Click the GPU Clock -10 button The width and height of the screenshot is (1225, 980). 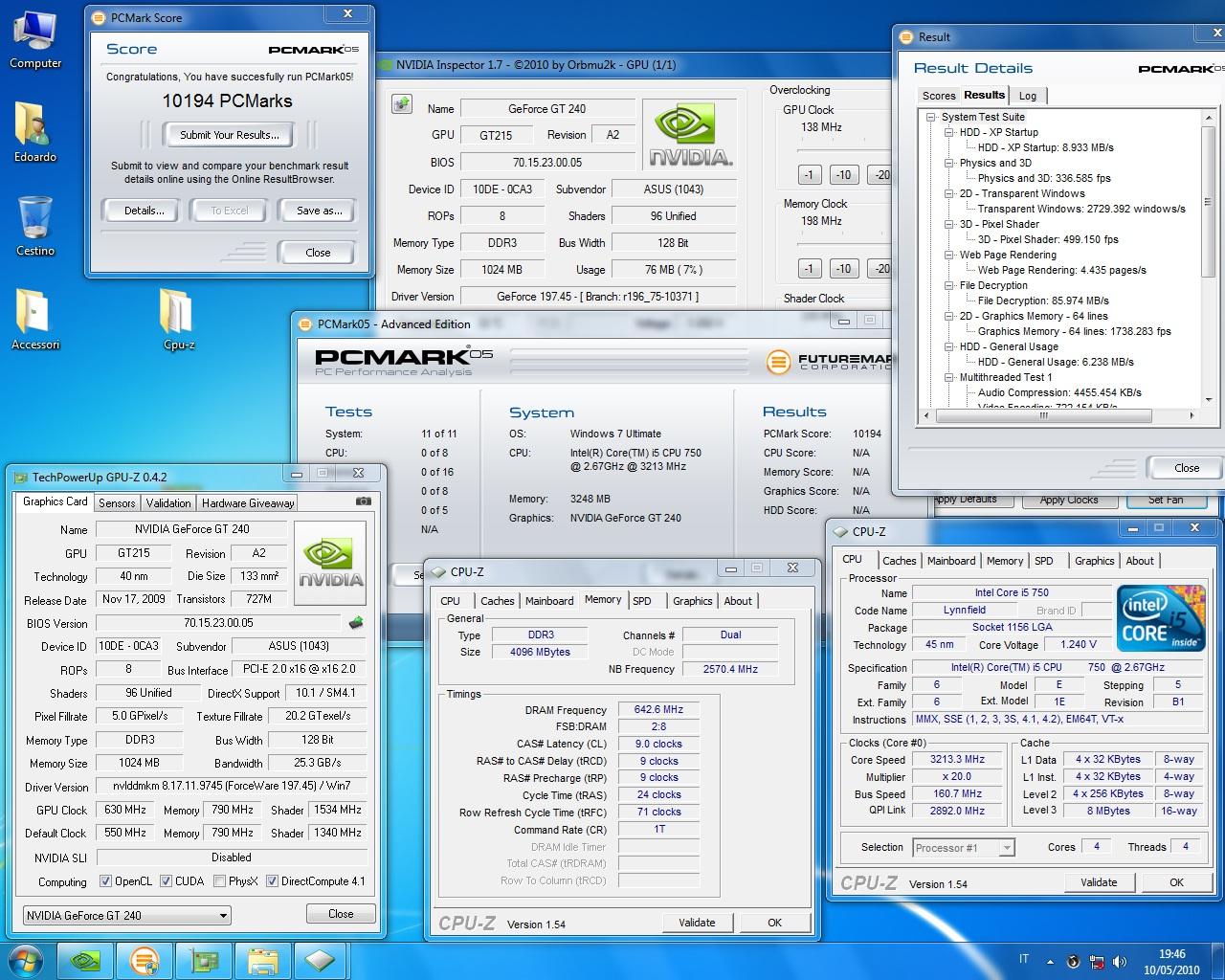click(843, 175)
